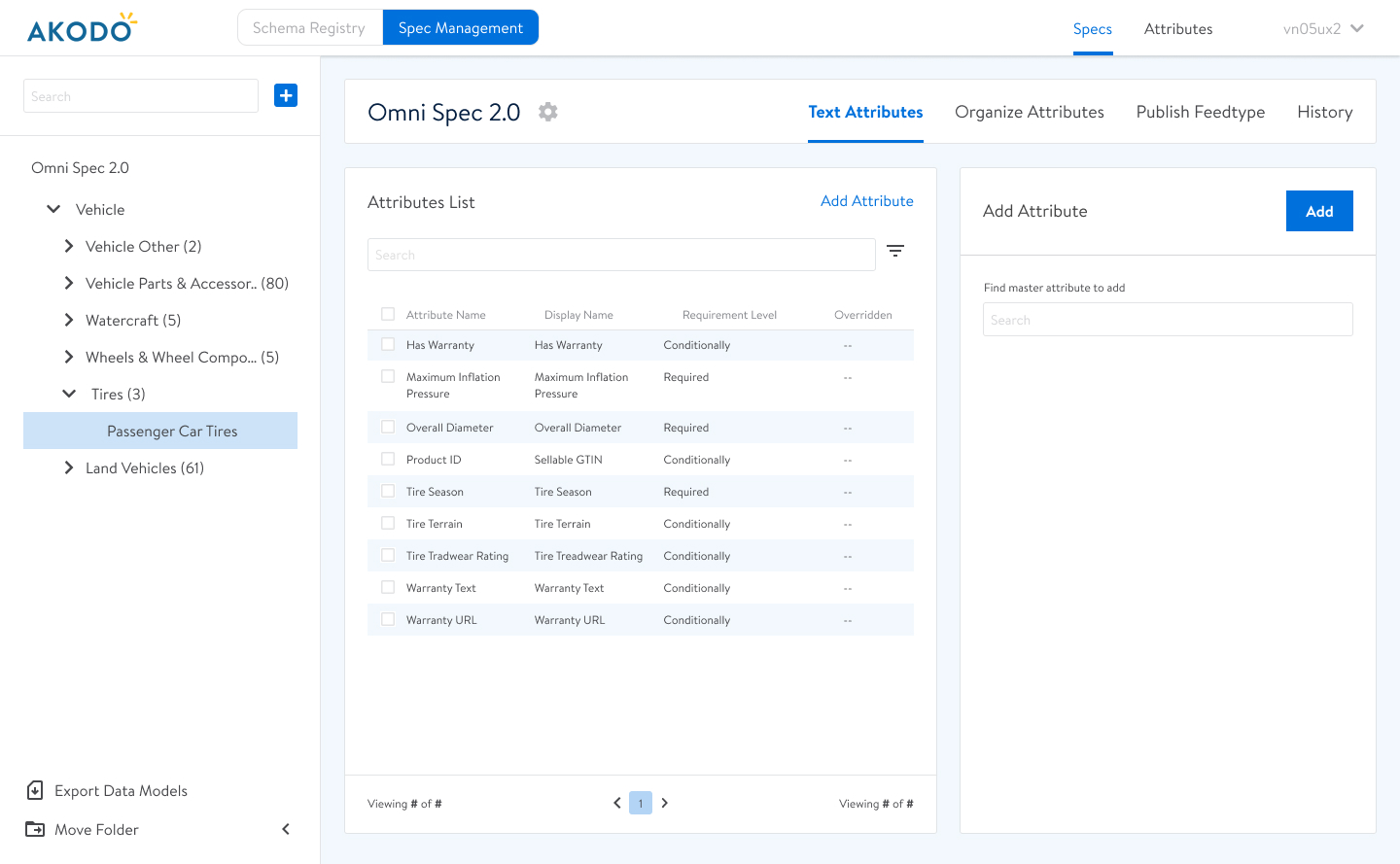
Task: Expand Vehicle Other (2) node
Action: point(69,246)
